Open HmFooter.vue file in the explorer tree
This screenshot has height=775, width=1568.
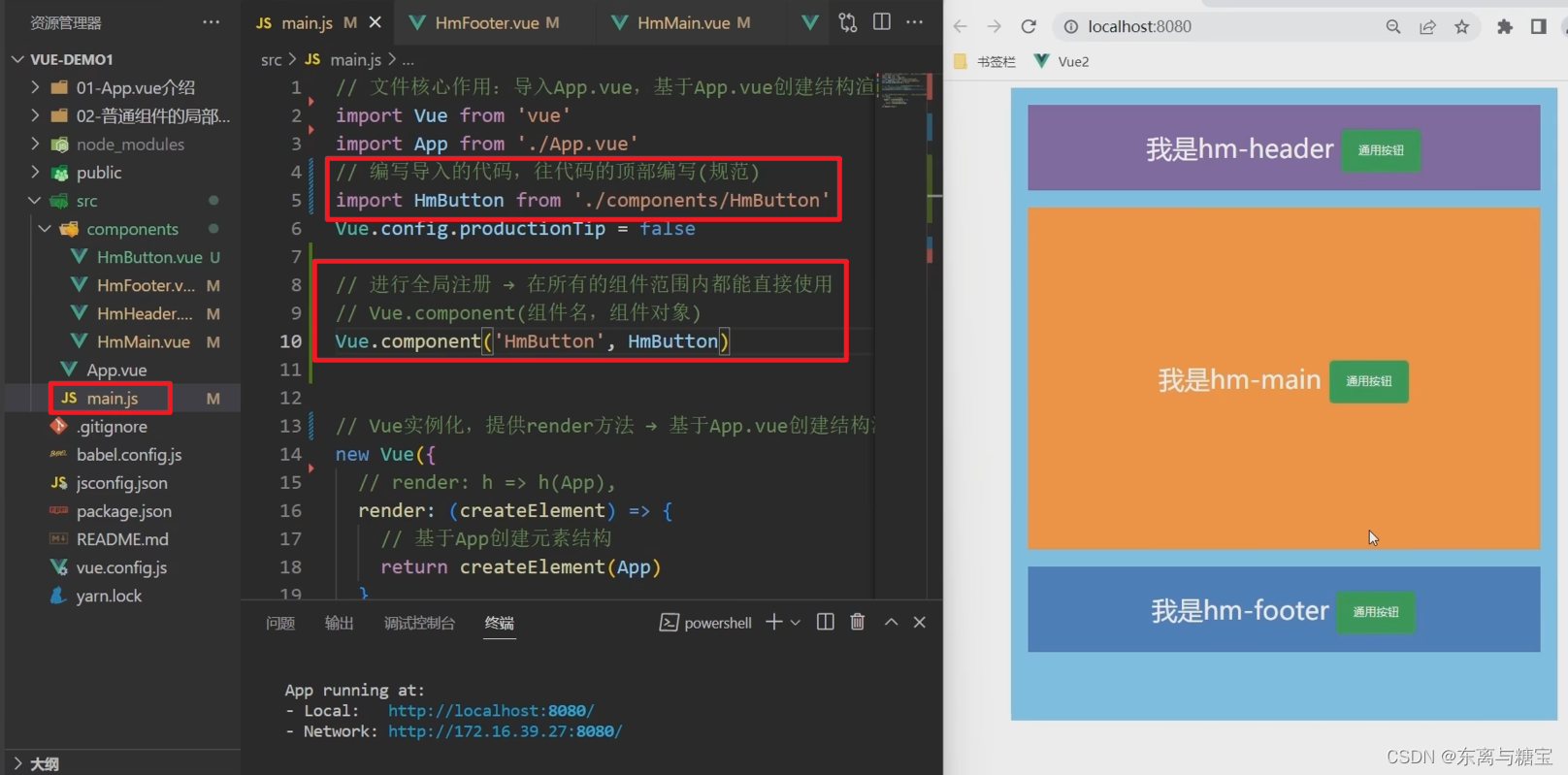tap(146, 285)
